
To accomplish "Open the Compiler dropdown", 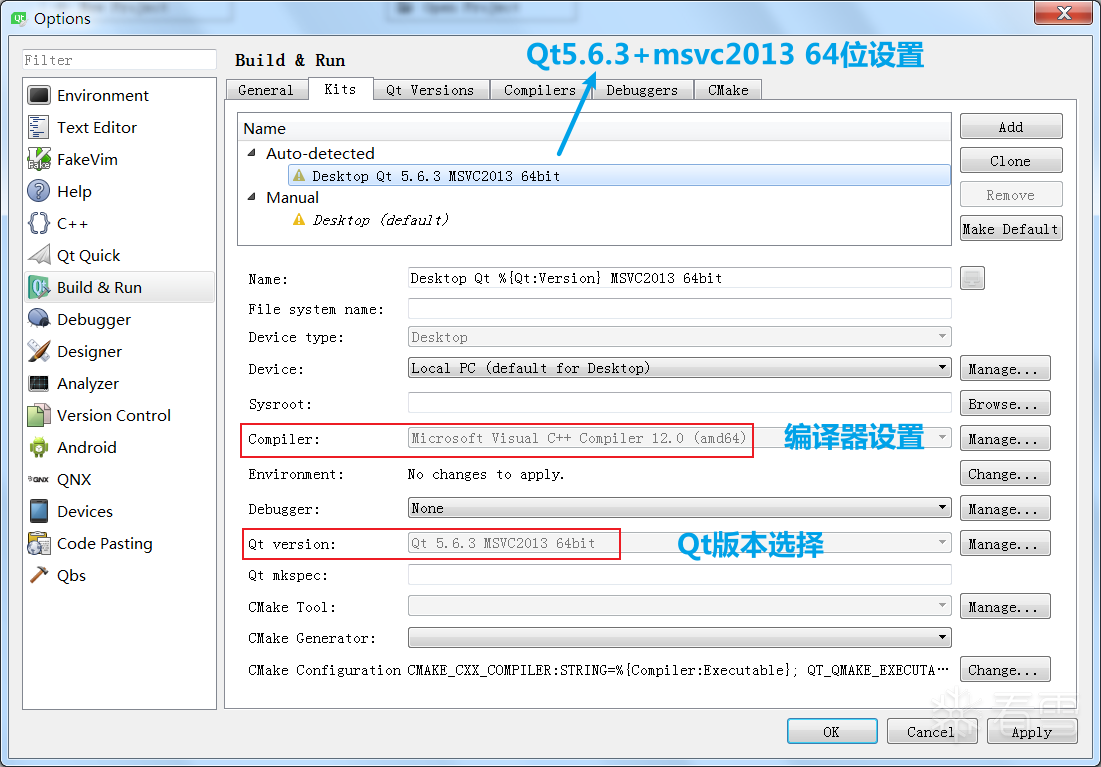I will [679, 438].
